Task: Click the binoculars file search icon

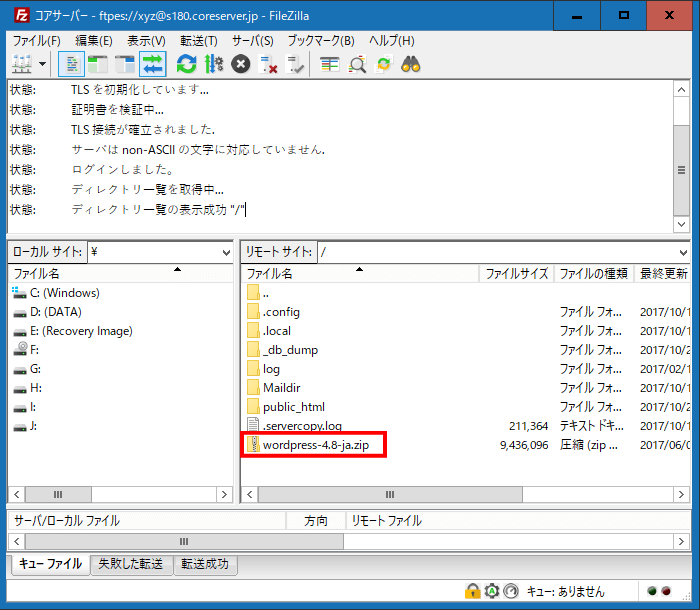Action: (x=411, y=64)
